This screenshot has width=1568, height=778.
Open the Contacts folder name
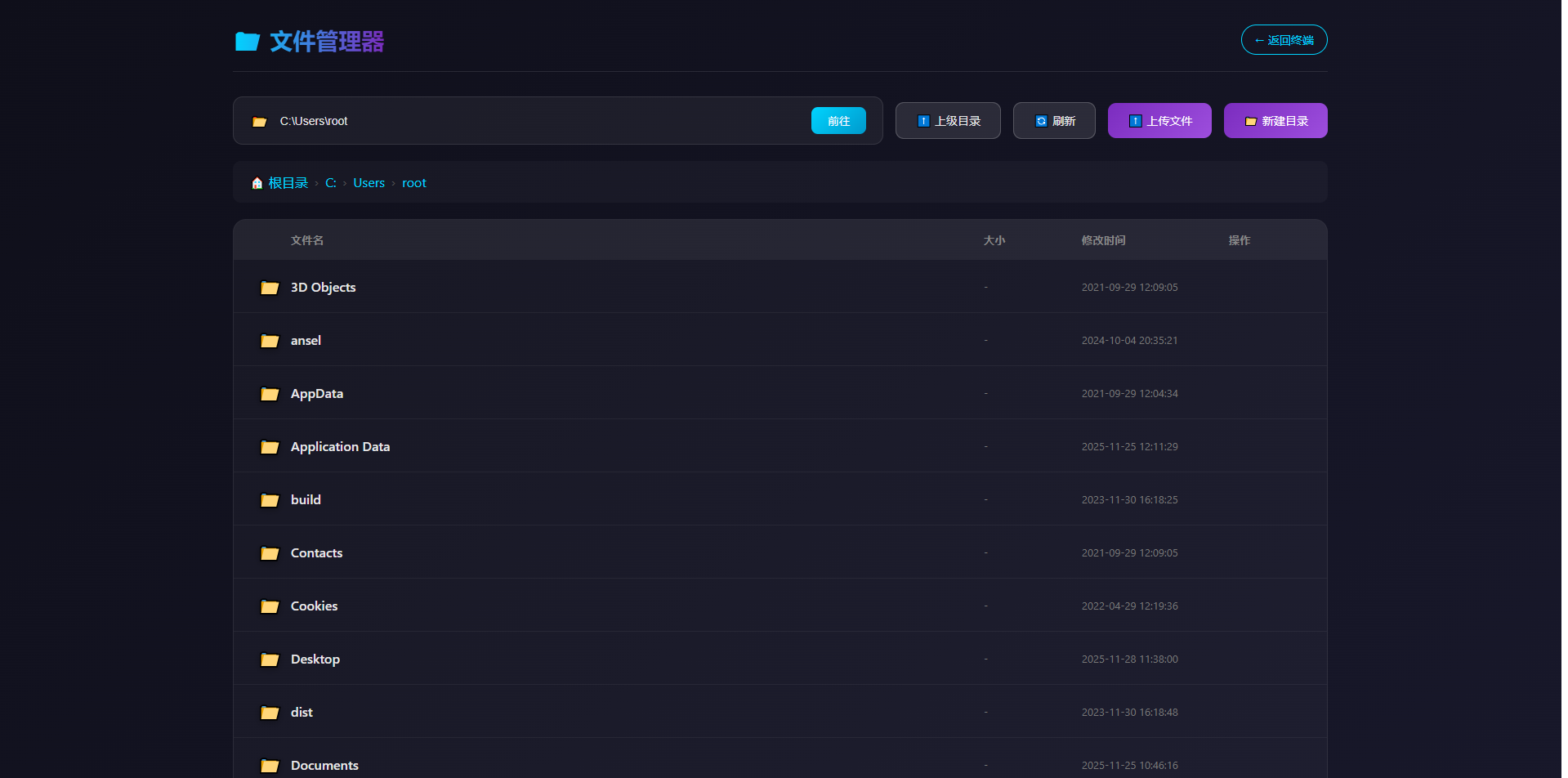pyautogui.click(x=317, y=553)
